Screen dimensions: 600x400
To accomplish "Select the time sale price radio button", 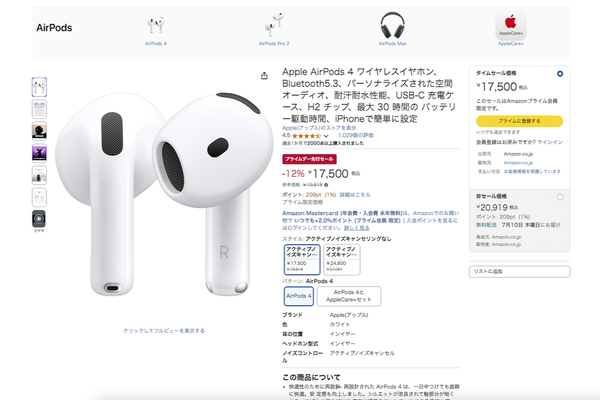I will coord(560,73).
